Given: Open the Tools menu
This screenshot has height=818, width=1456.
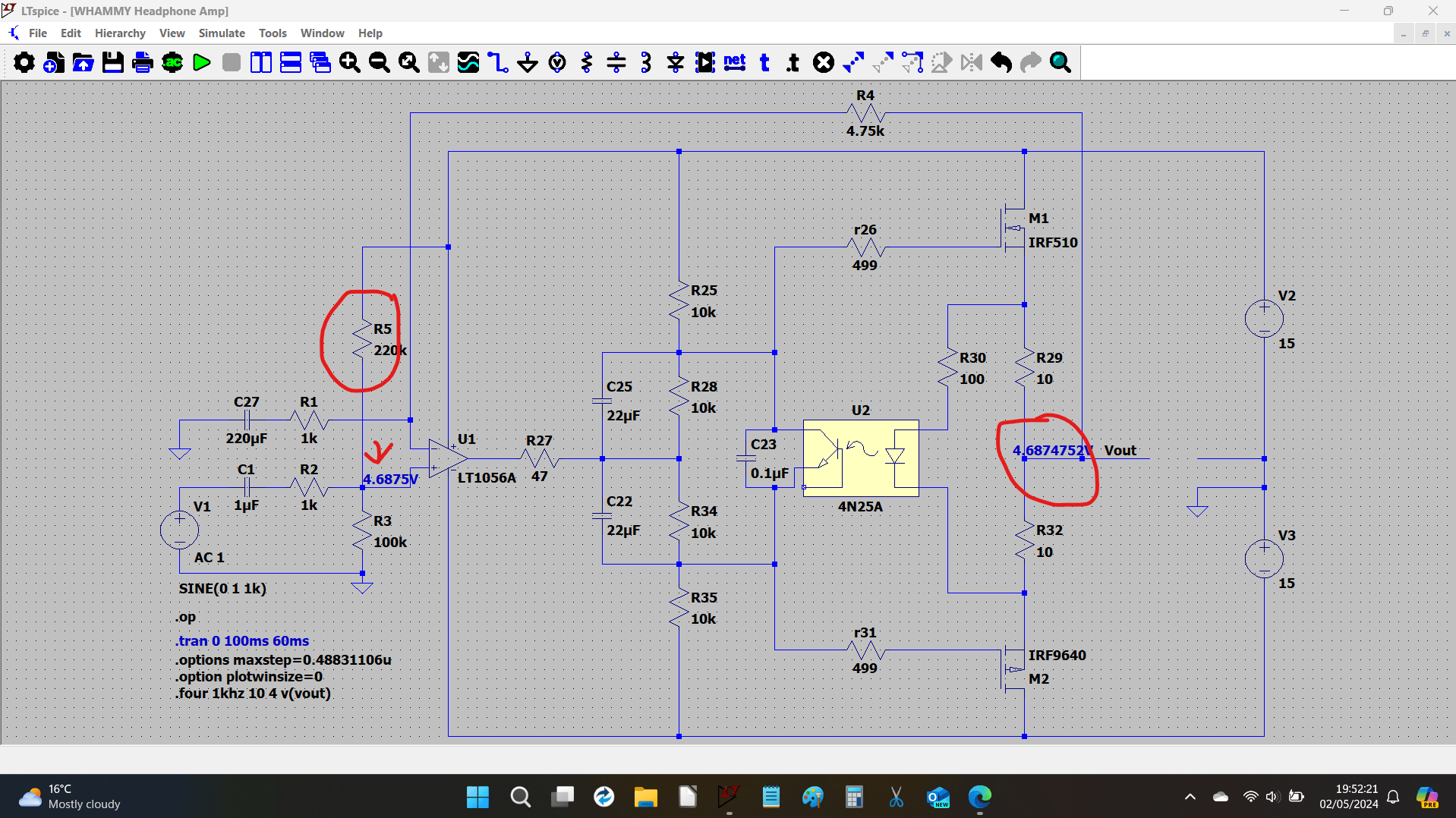Looking at the screenshot, I should (273, 33).
